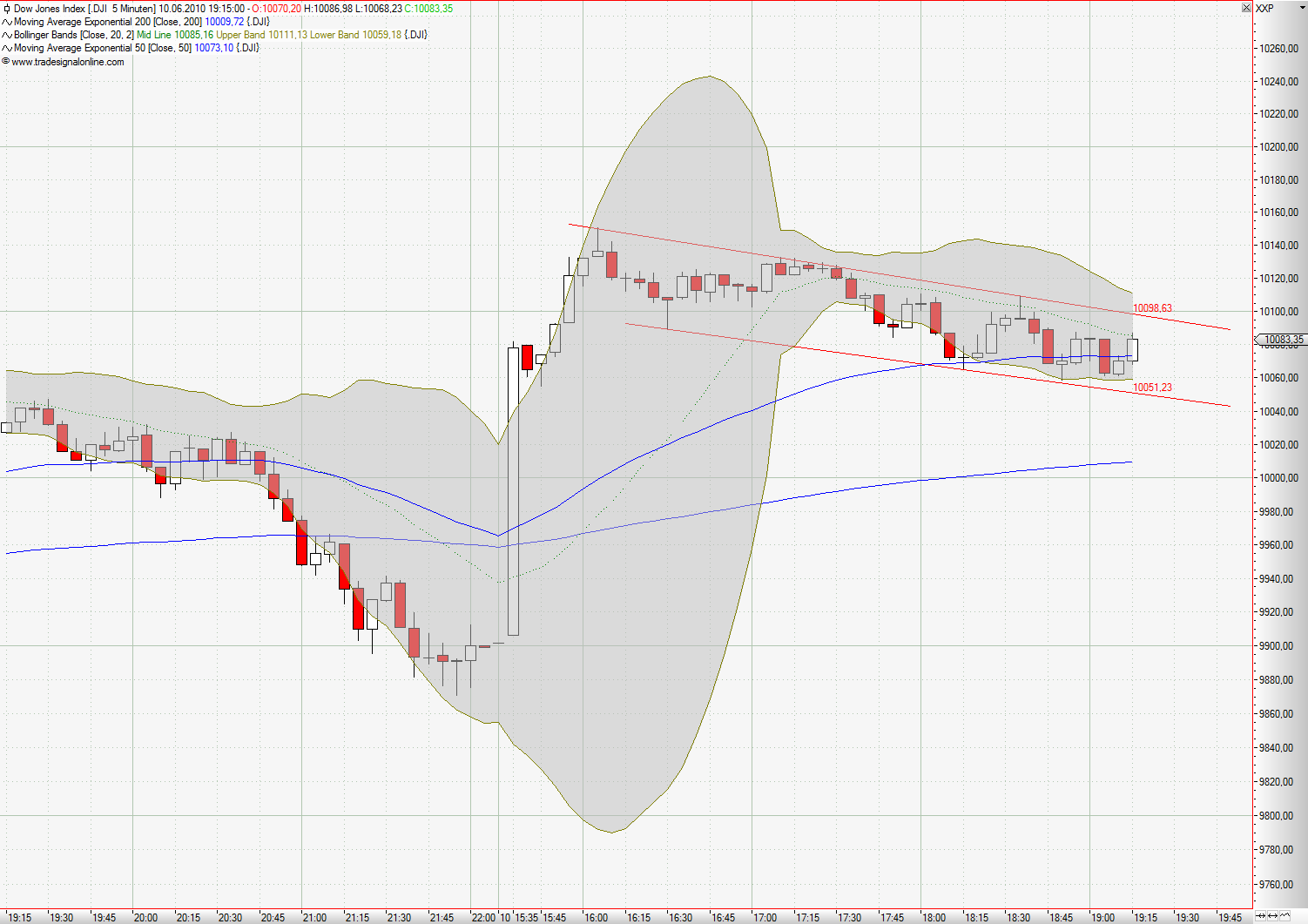Click the Lower Band 10059,18 value
Viewport: 1308px width, 924px height.
pyautogui.click(x=356, y=35)
